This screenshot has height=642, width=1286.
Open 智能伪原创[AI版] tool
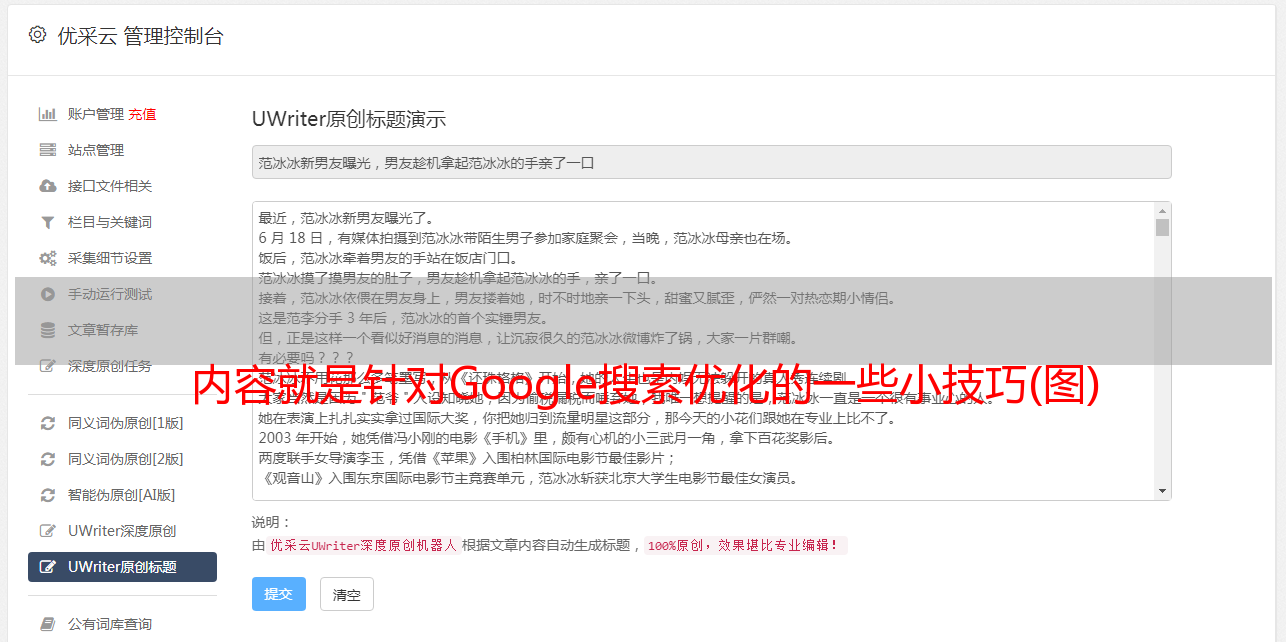click(122, 495)
